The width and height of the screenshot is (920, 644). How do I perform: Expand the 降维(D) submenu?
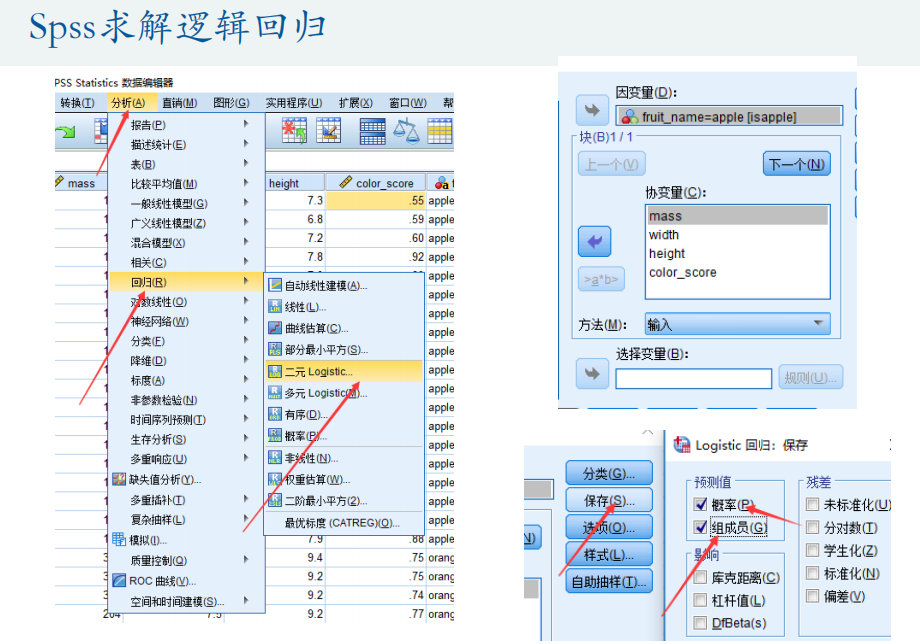pyautogui.click(x=187, y=361)
